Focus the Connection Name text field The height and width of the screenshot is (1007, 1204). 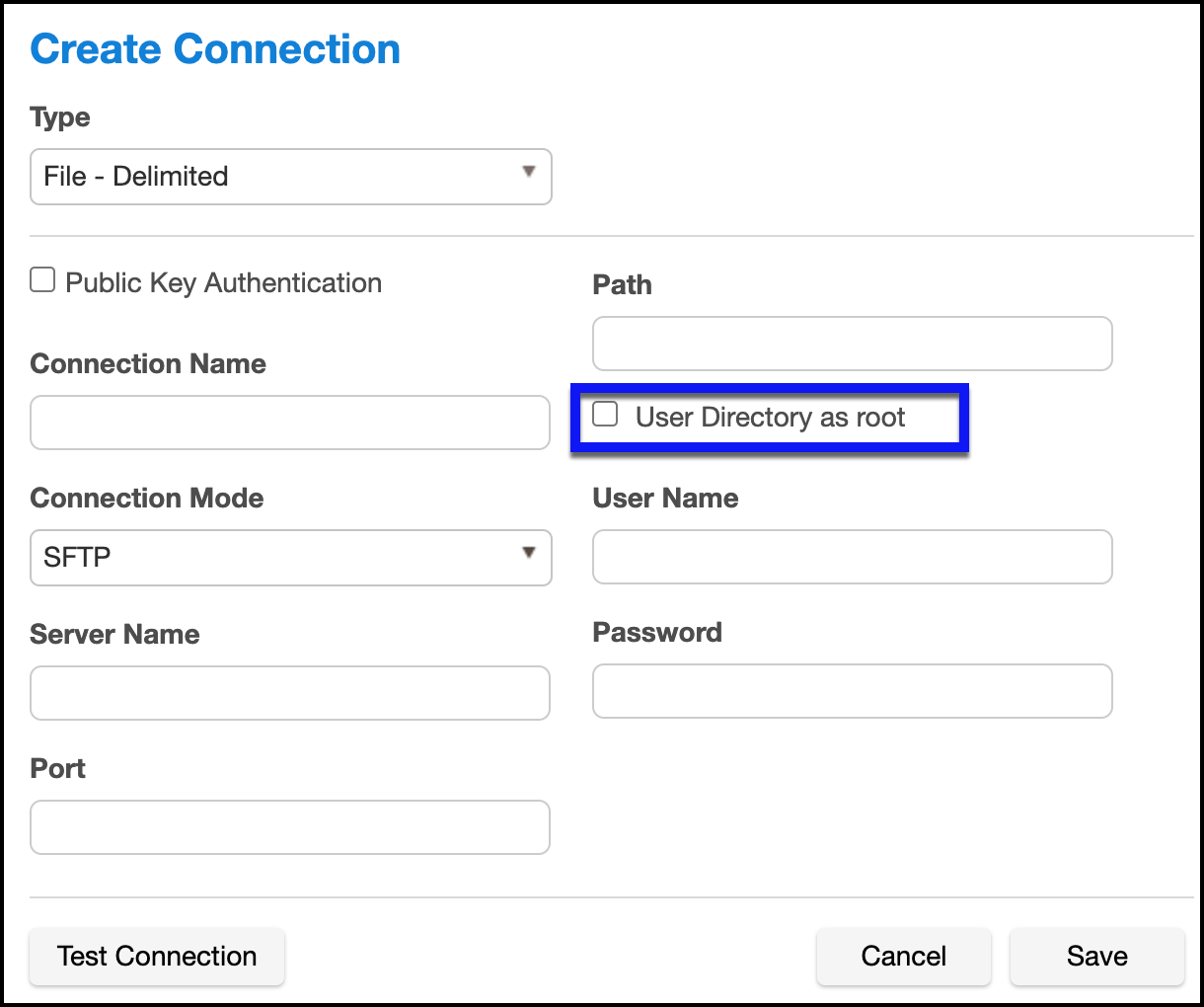coord(290,423)
